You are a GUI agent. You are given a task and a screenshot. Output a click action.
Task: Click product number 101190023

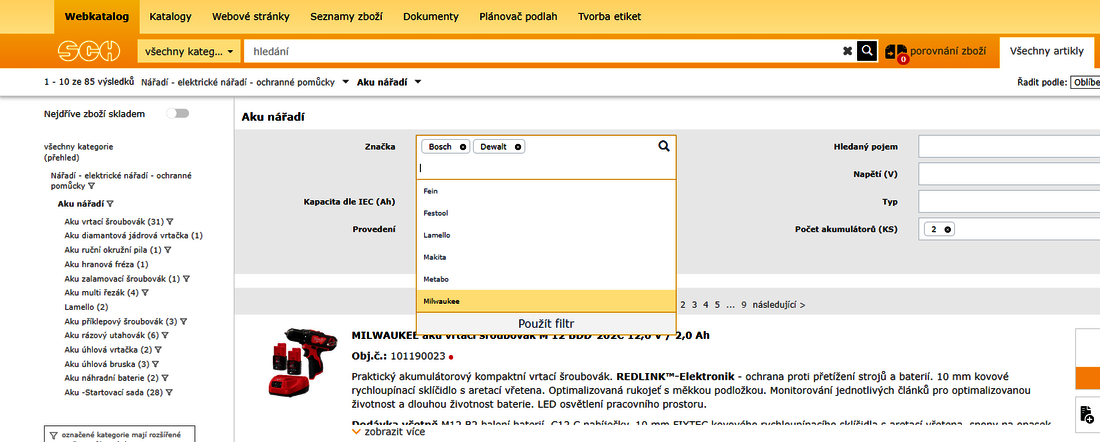418,356
